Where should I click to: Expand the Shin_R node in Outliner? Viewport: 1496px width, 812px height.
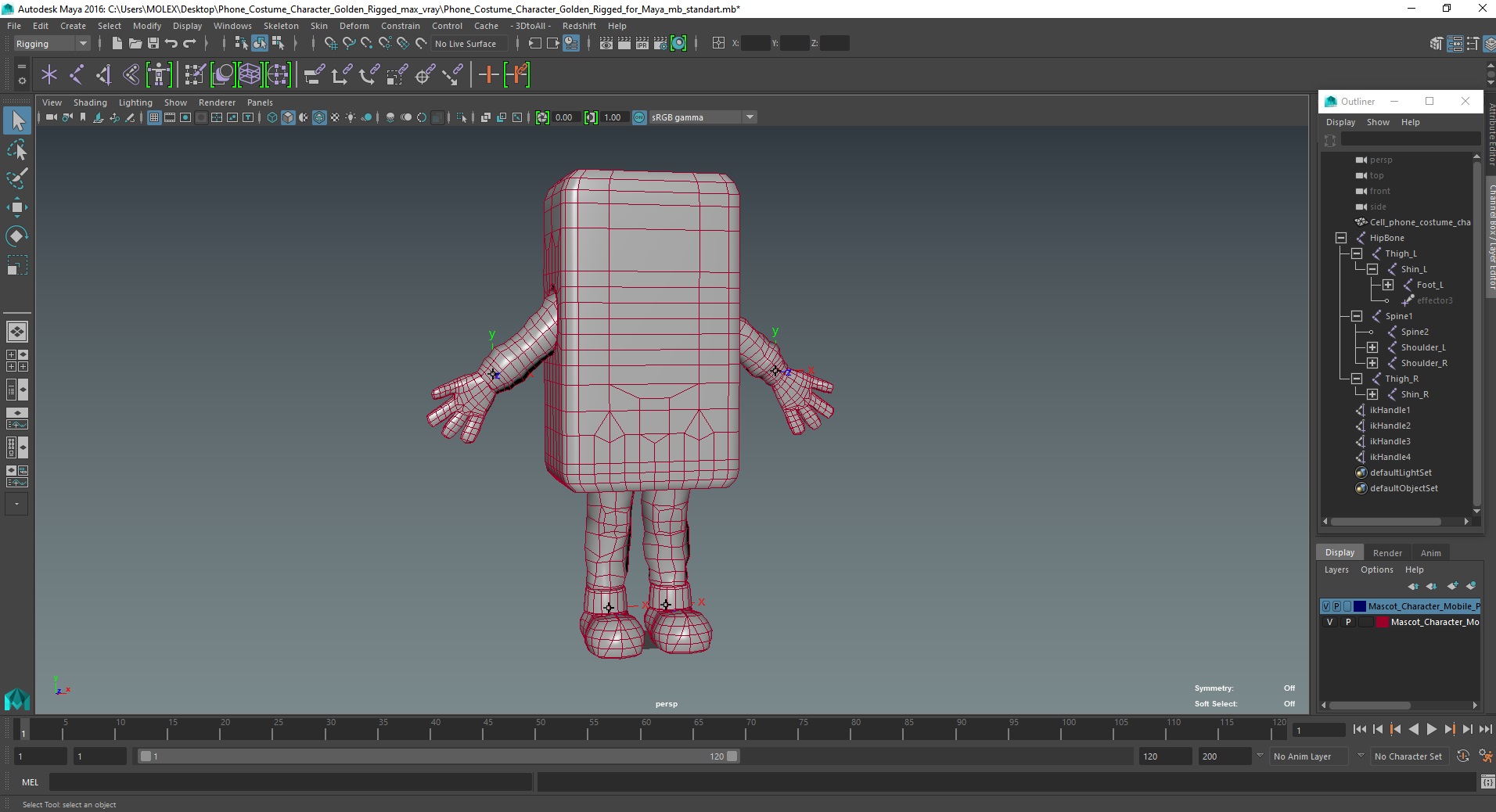[1372, 394]
